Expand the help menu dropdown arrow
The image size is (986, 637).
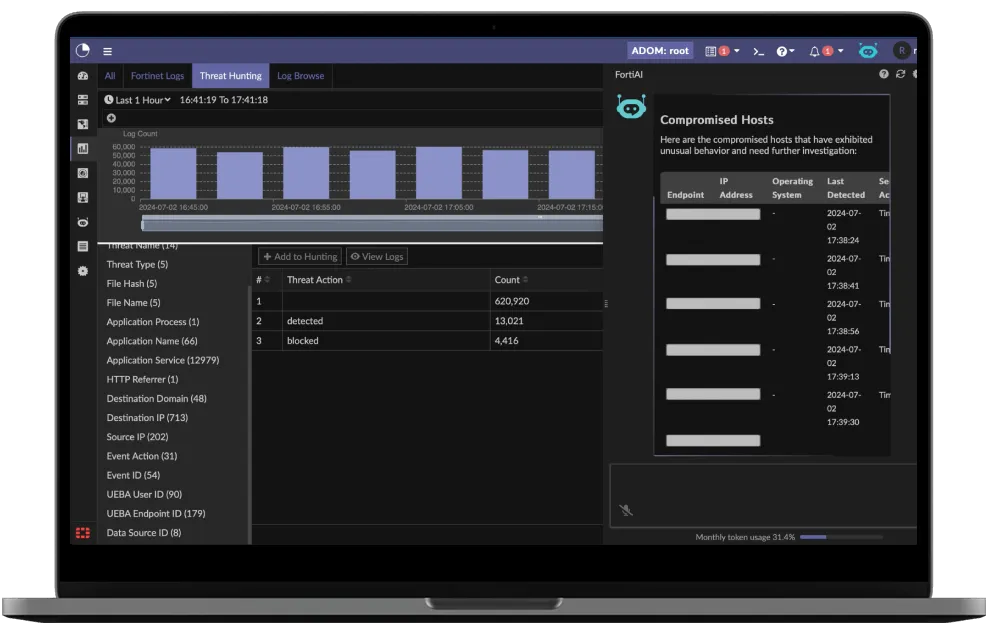click(792, 51)
